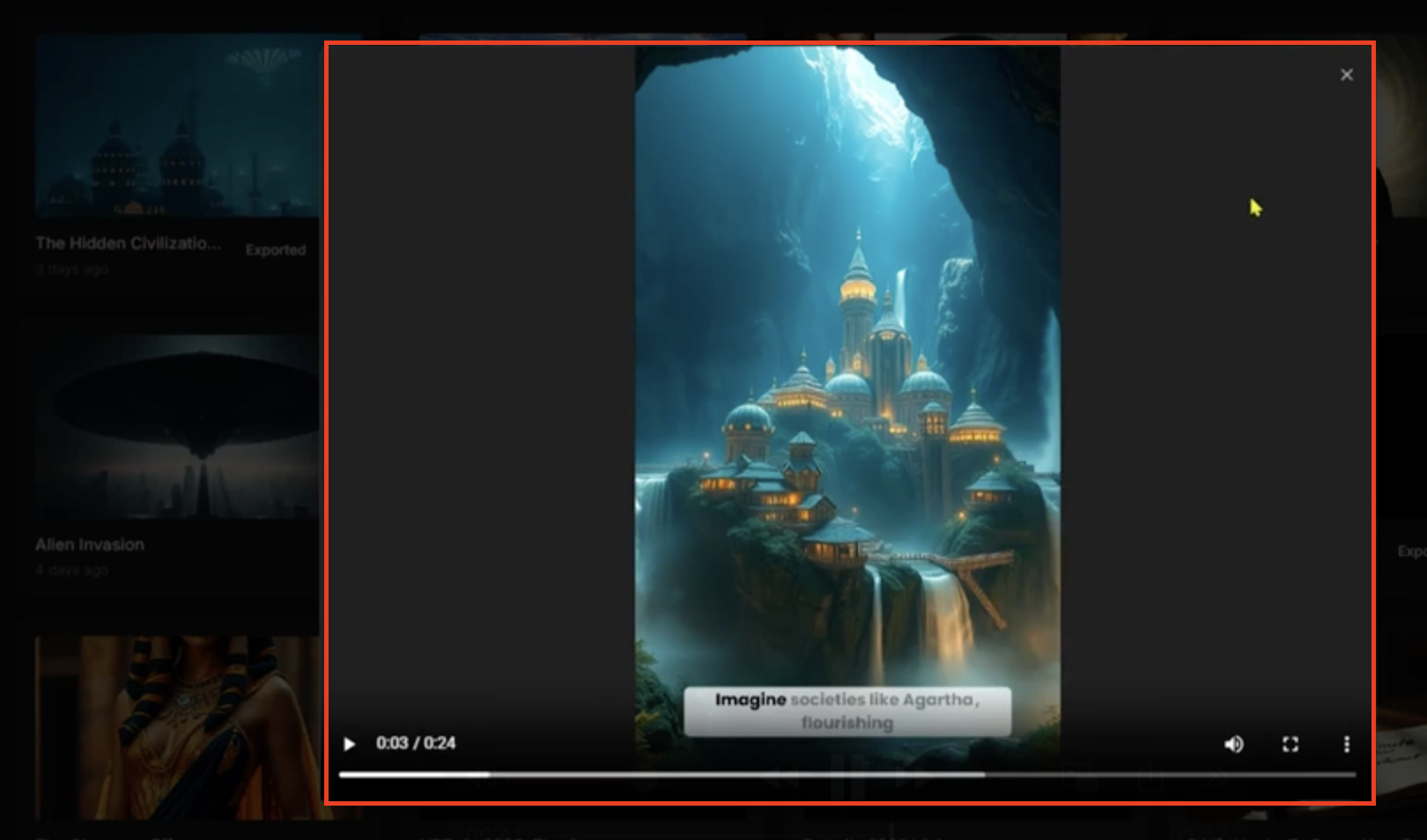Click the 4 days ago timestamp
The height and width of the screenshot is (840, 1427).
click(x=71, y=570)
